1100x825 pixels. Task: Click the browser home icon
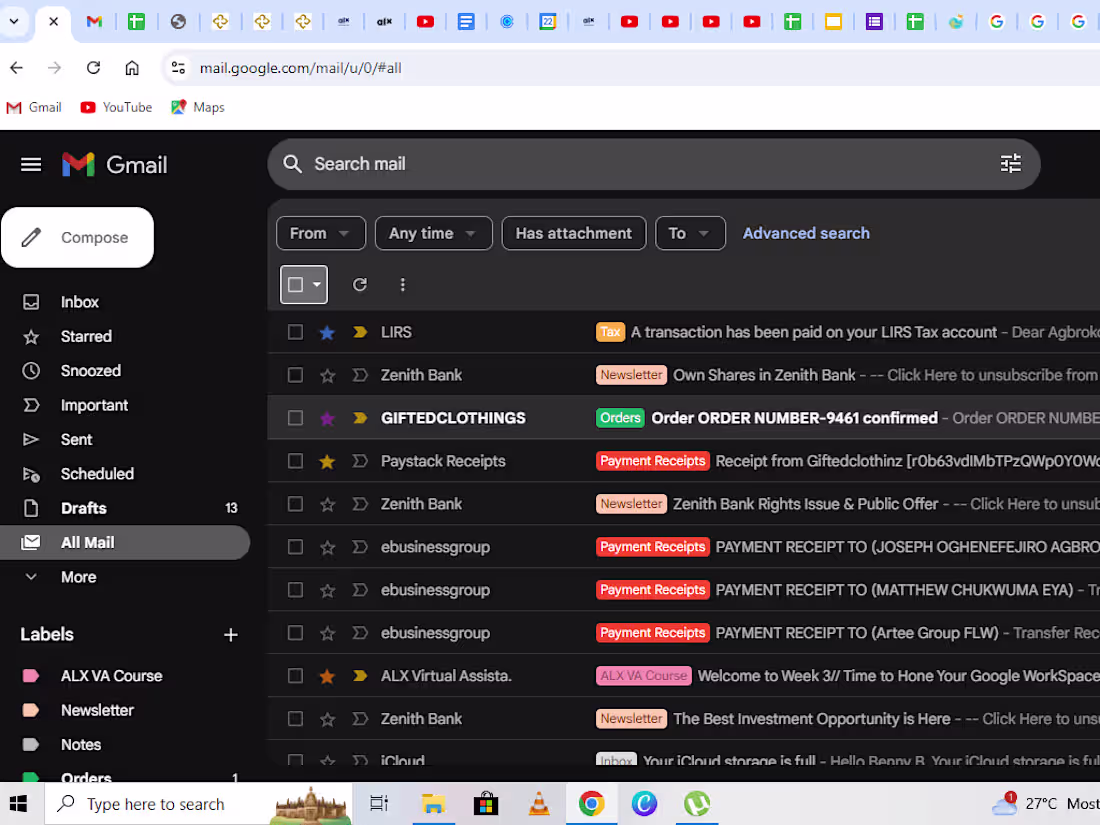coord(132,68)
